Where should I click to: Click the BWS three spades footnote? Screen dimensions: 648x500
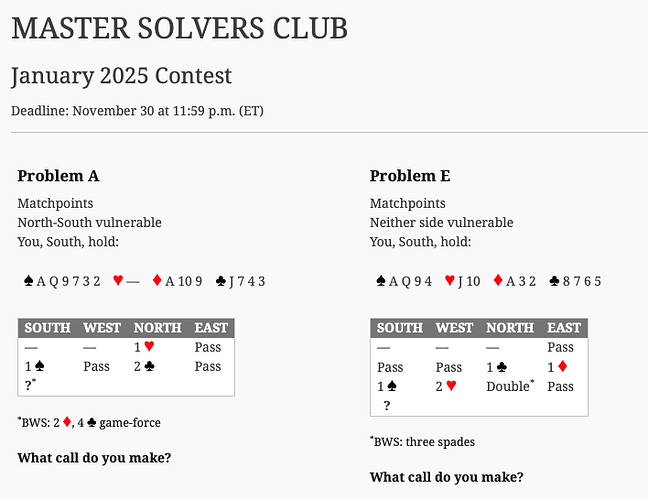(x=422, y=442)
